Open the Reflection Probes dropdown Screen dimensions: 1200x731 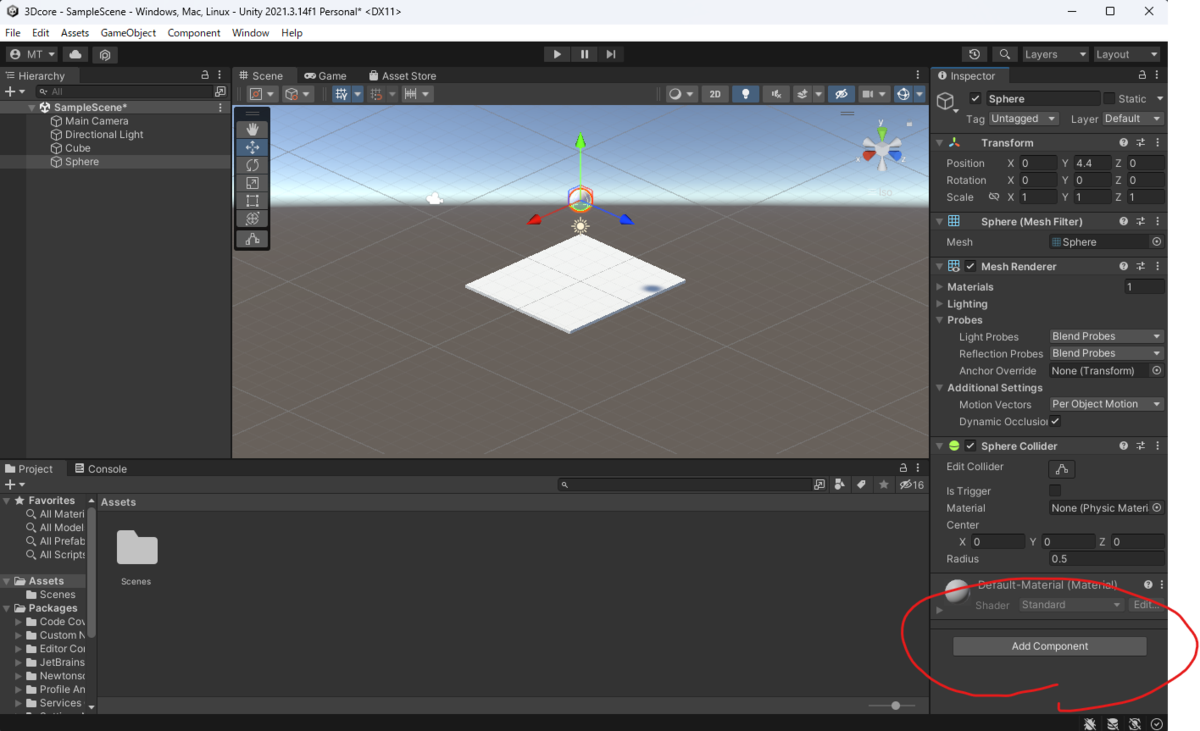point(1106,353)
